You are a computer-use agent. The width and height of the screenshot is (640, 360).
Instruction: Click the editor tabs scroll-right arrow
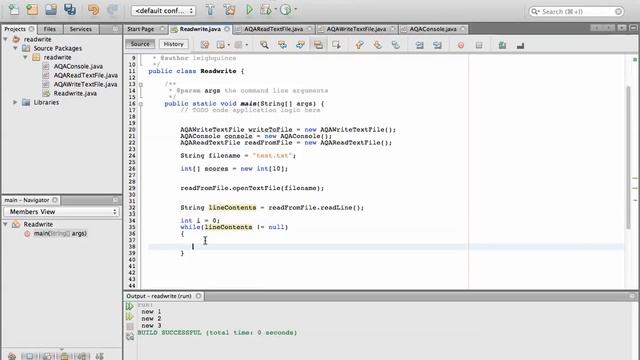(x=609, y=28)
